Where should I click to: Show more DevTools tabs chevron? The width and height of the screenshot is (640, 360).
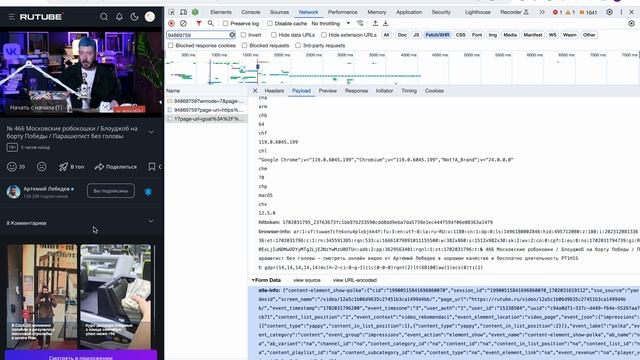coord(542,12)
